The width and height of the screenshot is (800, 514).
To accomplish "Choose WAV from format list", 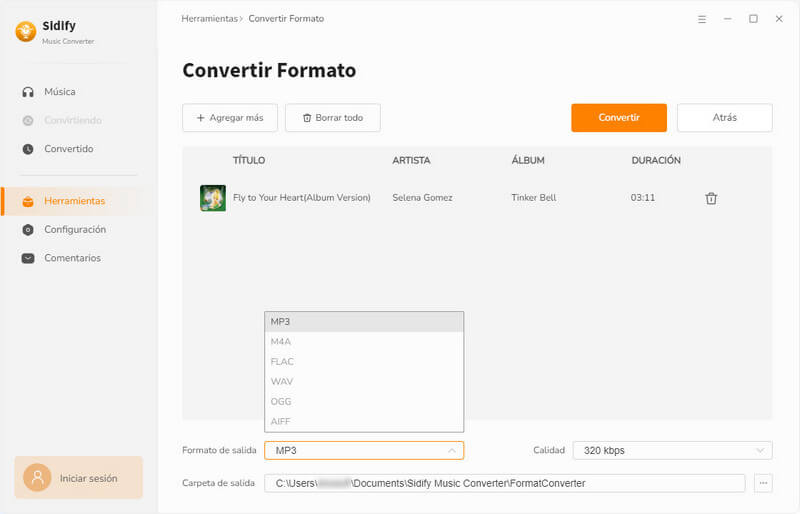I will click(364, 382).
